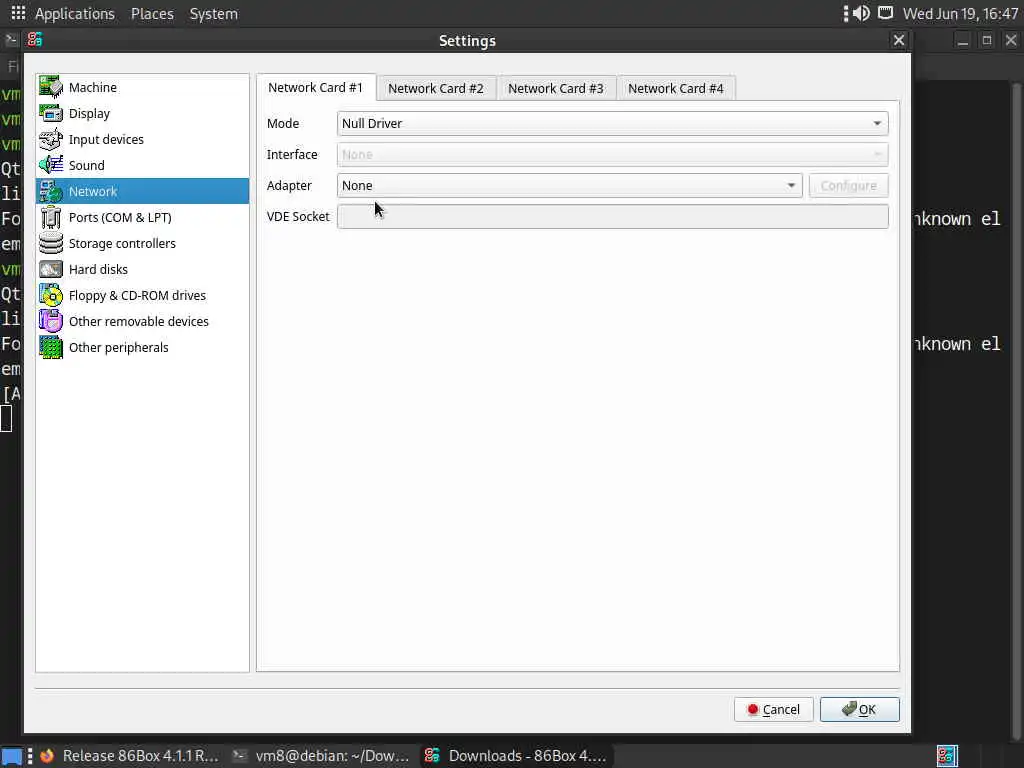Expand the Adapter dropdown showing None

click(x=569, y=185)
